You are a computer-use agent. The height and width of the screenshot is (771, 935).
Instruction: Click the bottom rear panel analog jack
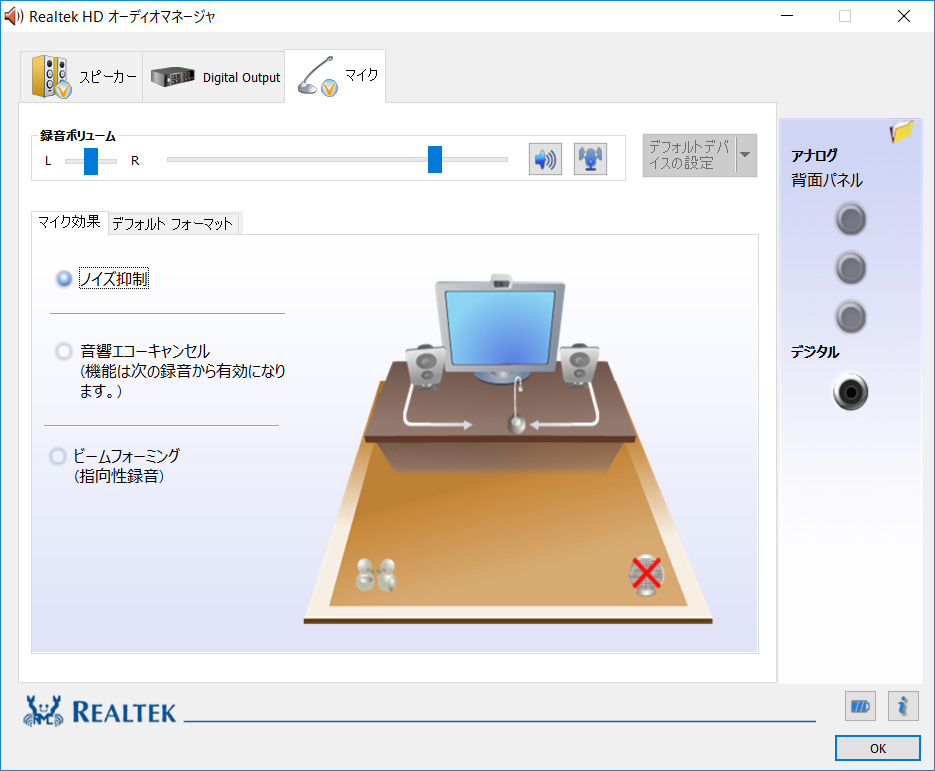[850, 317]
